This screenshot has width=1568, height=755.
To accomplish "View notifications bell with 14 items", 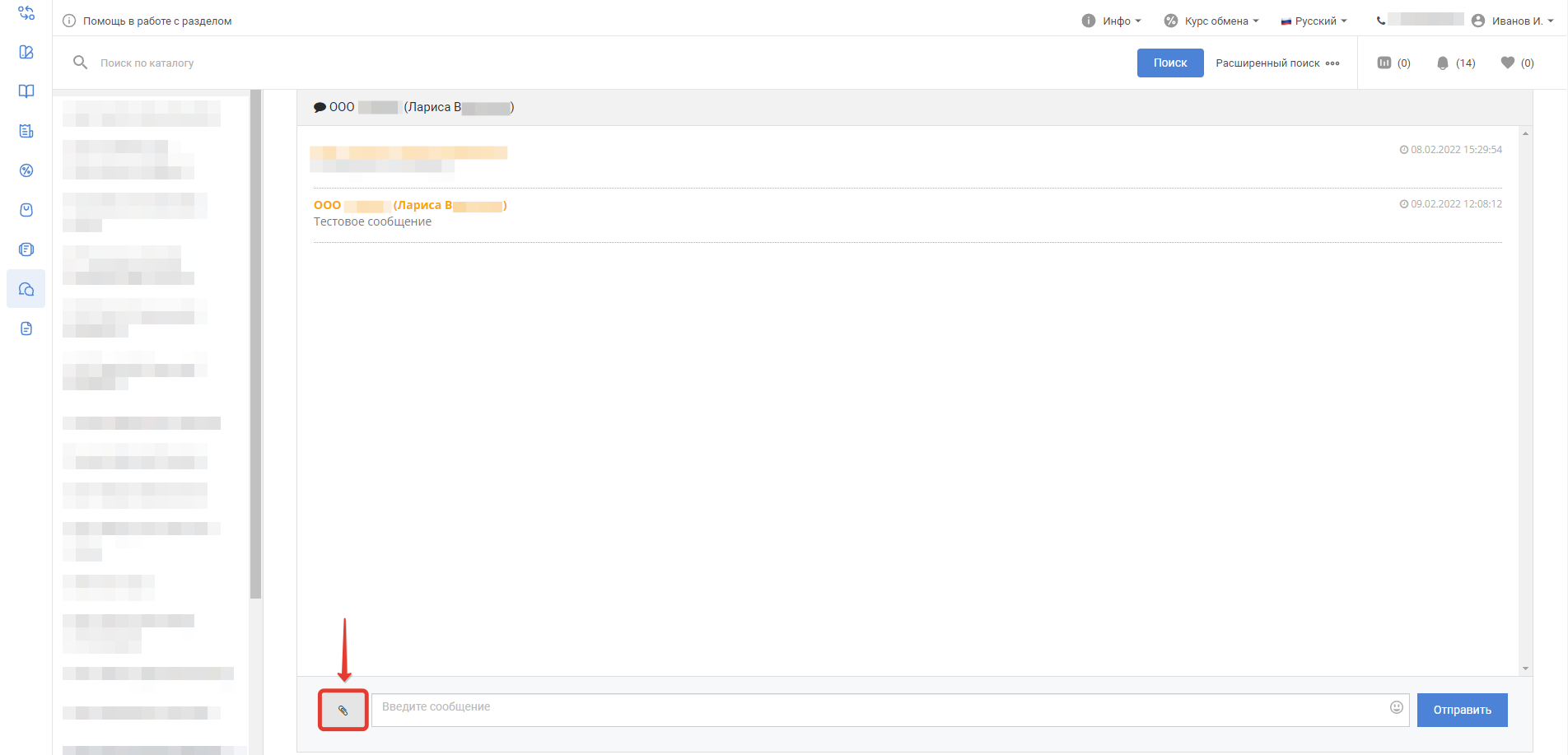I will (x=1455, y=63).
